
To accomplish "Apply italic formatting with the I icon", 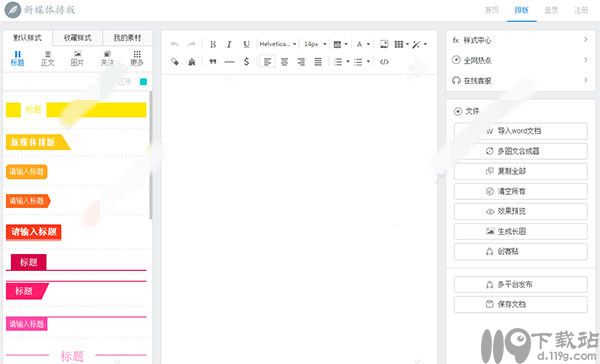I will (229, 44).
